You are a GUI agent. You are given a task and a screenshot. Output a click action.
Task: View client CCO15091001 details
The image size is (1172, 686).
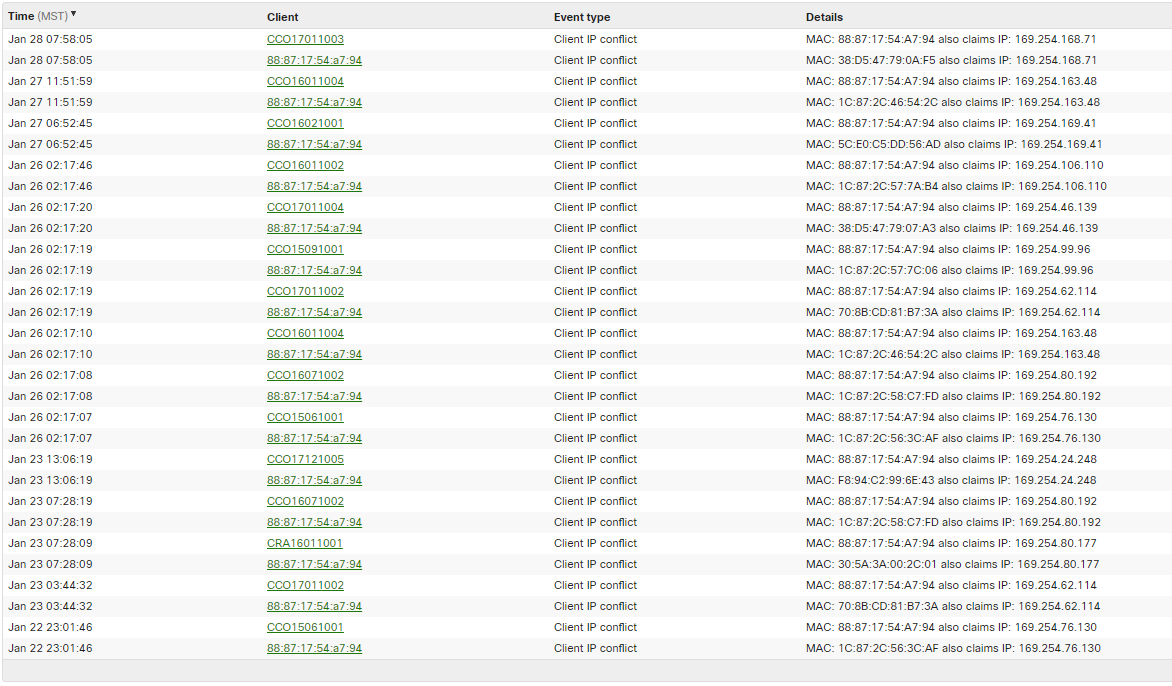click(305, 249)
